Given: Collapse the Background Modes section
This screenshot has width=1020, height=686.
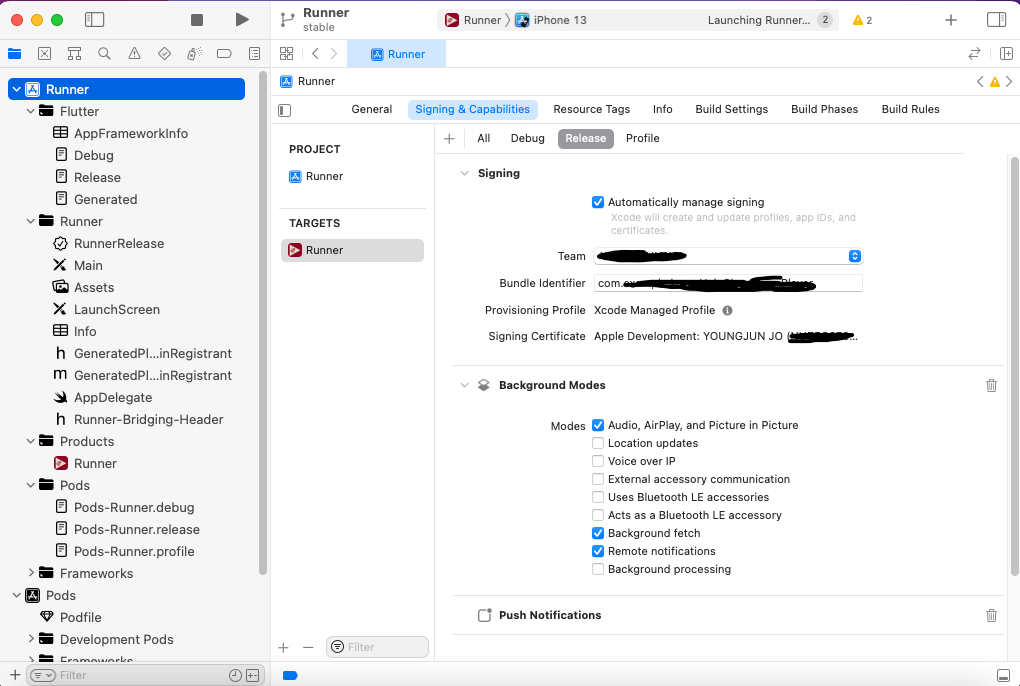Looking at the screenshot, I should (464, 385).
